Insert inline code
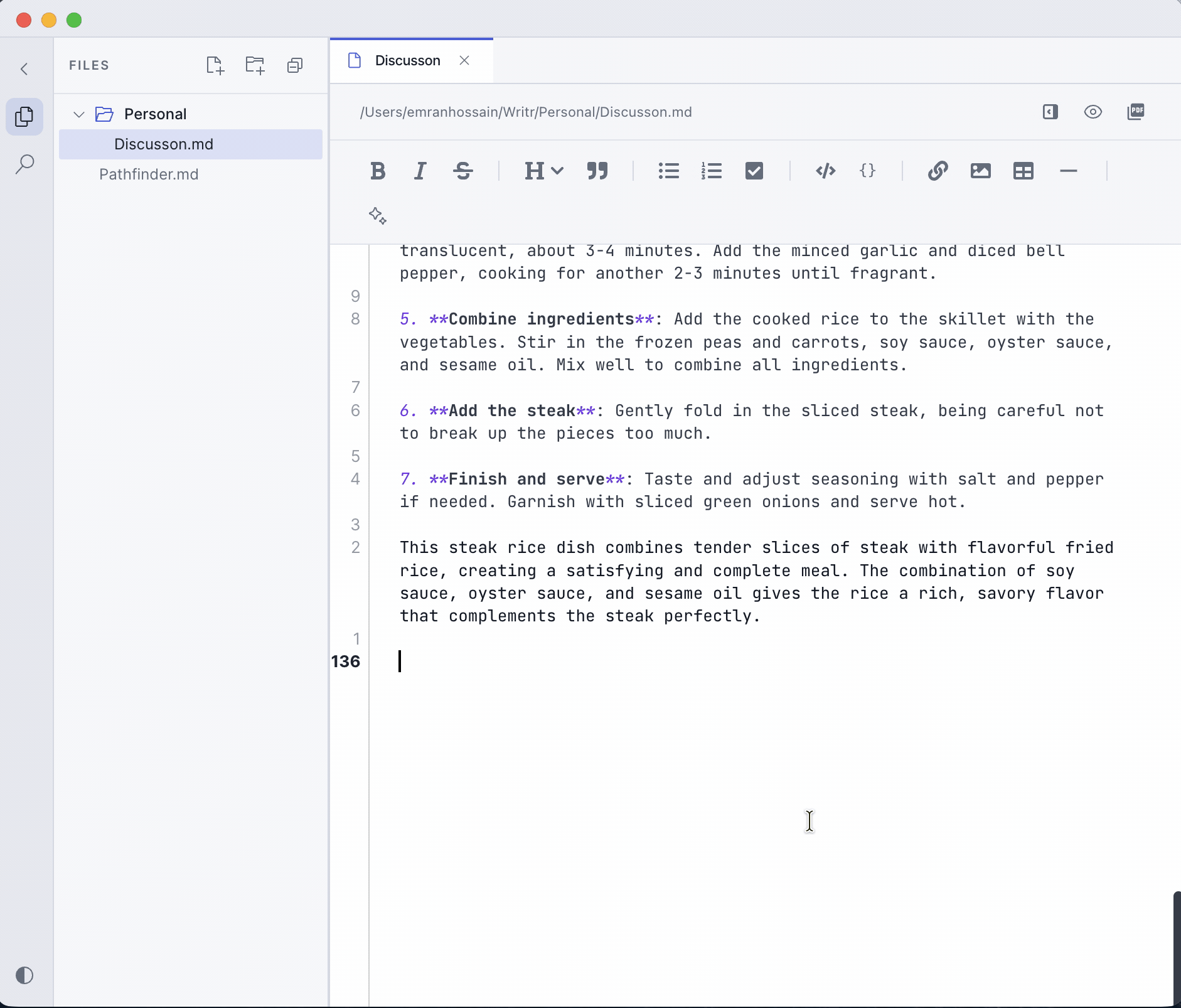The height and width of the screenshot is (1008, 1181). point(826,171)
